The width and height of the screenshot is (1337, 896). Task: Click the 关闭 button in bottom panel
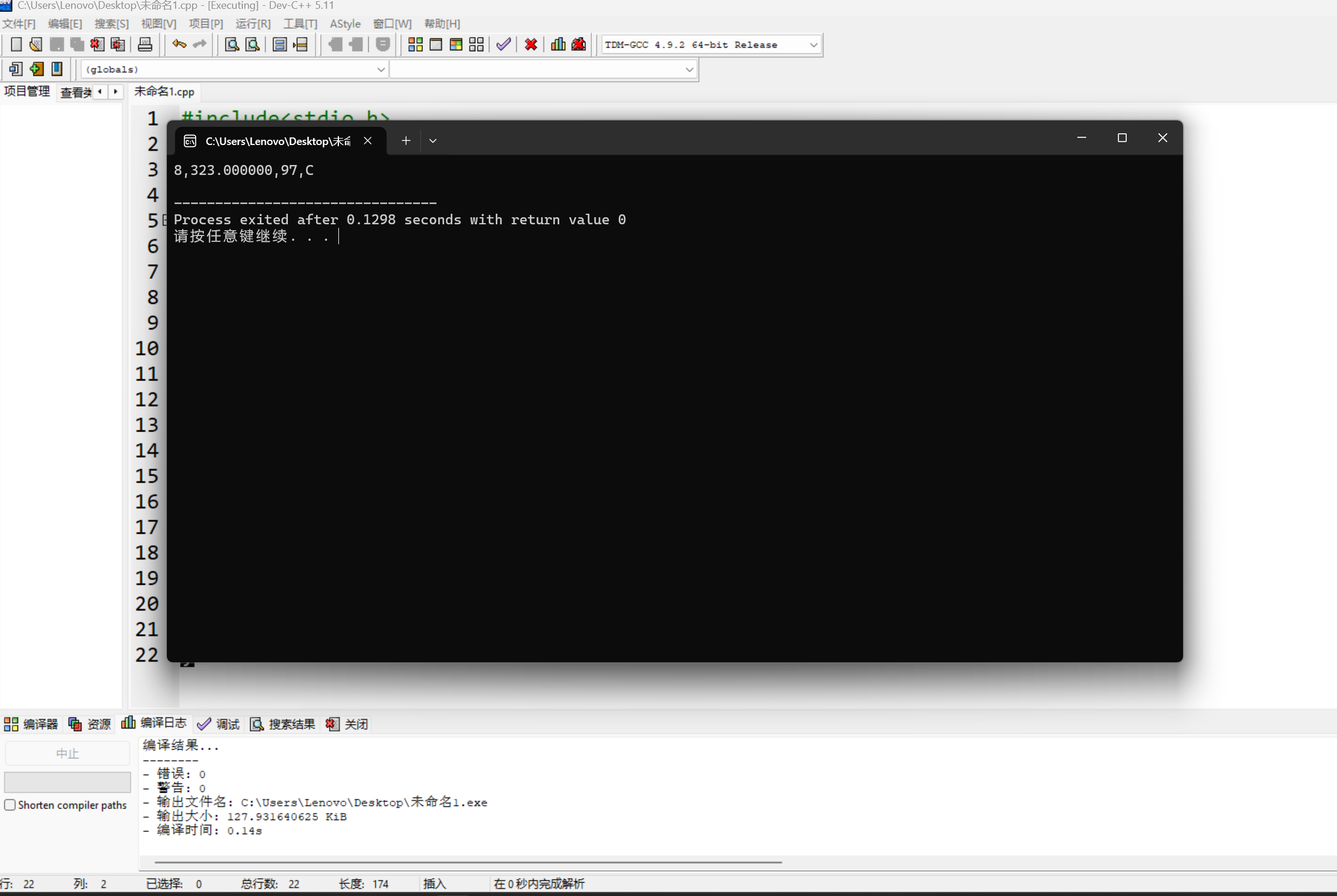pos(347,724)
